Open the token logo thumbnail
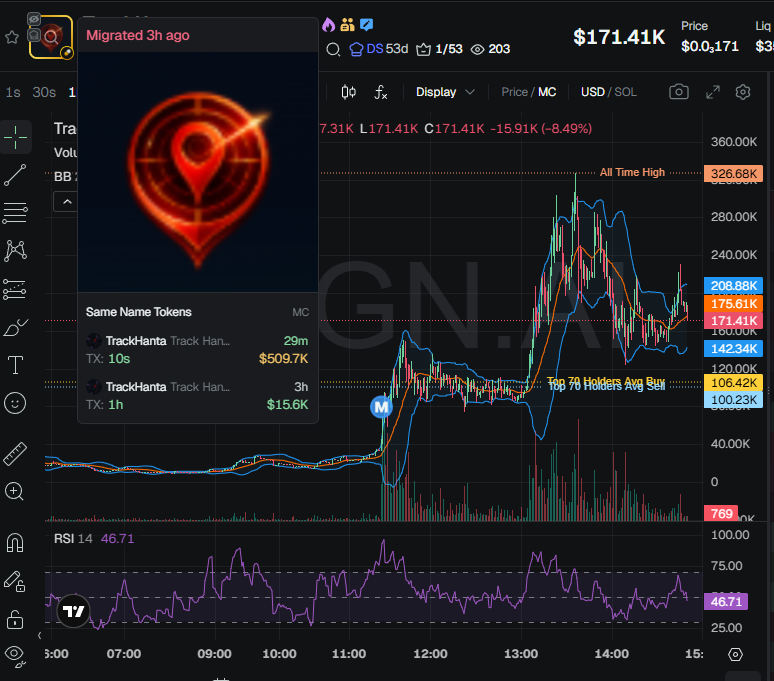 point(51,37)
